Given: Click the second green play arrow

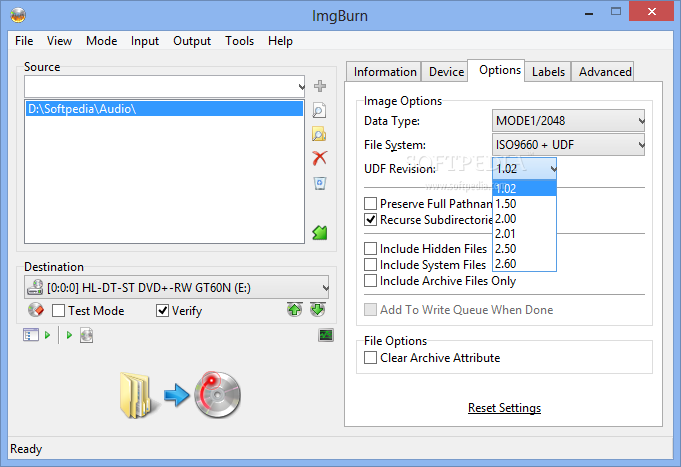Looking at the screenshot, I should tap(69, 335).
